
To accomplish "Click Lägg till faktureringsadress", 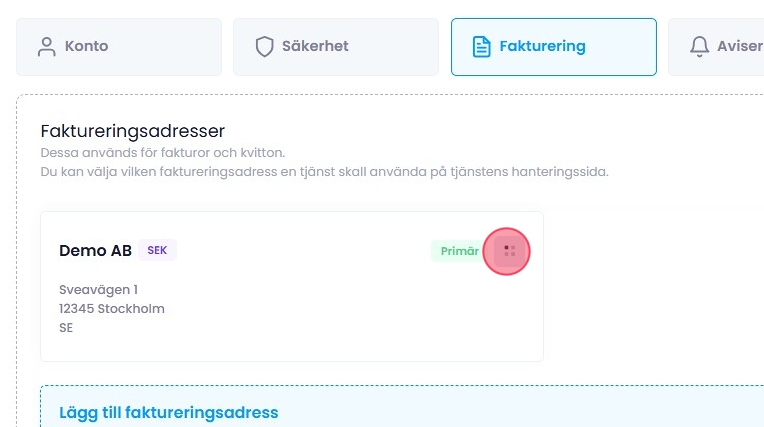I will pos(168,412).
